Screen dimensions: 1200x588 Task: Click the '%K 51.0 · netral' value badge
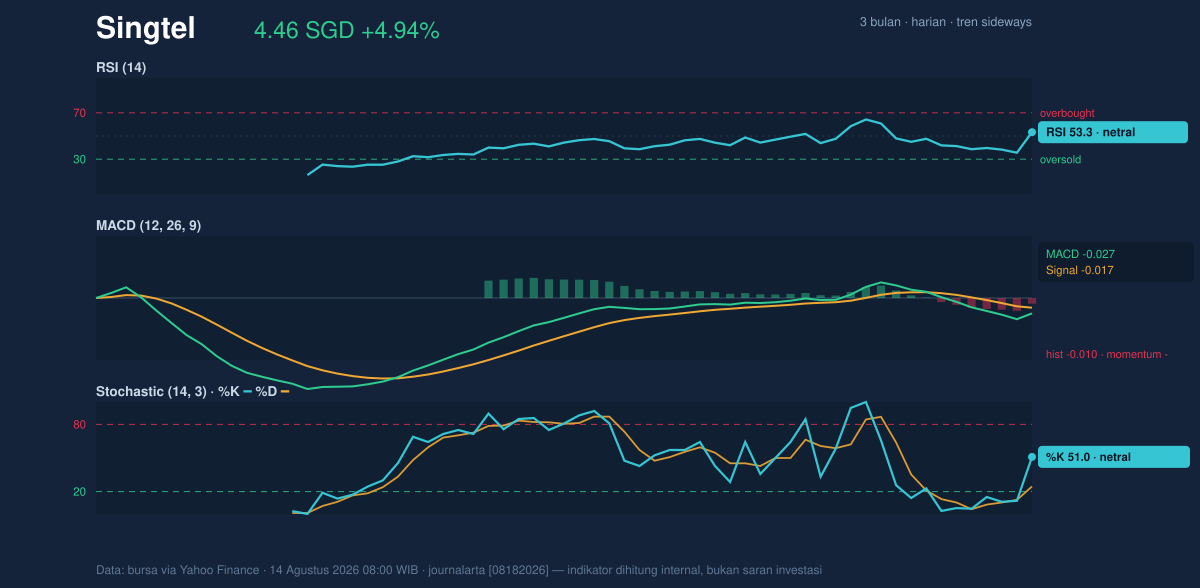[x=1113, y=457]
